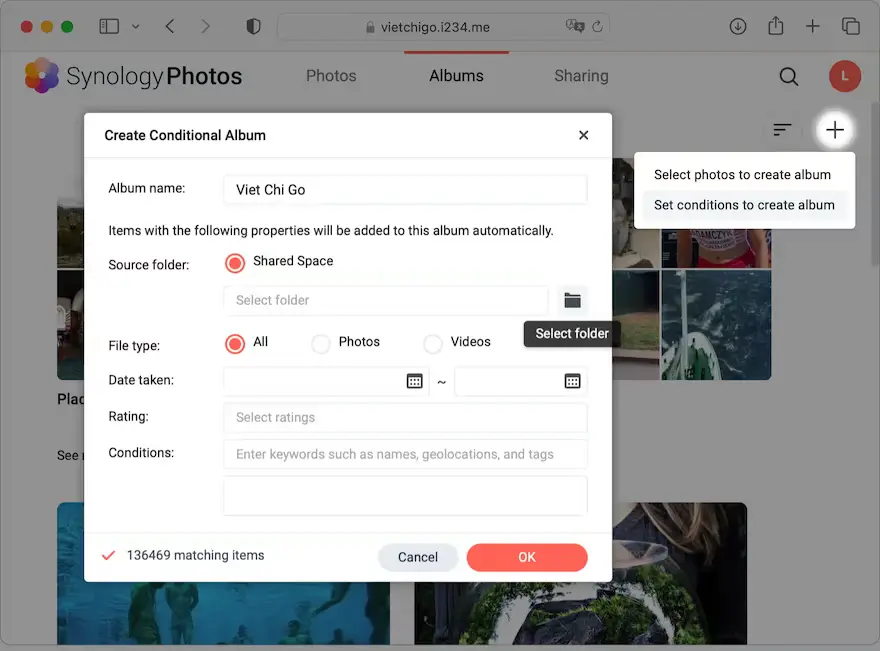Select the Shared Space radio button
Viewport: 880px width, 651px height.
point(235,263)
